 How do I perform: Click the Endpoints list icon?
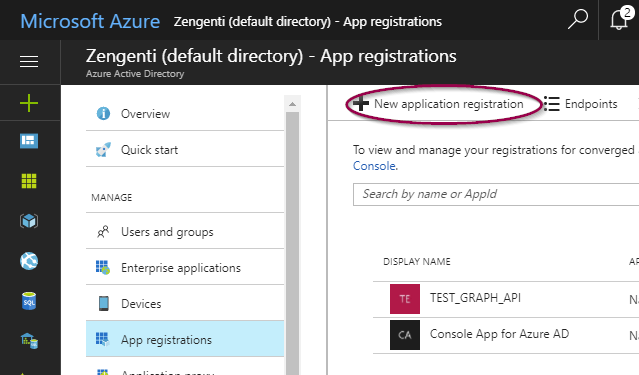pyautogui.click(x=551, y=104)
